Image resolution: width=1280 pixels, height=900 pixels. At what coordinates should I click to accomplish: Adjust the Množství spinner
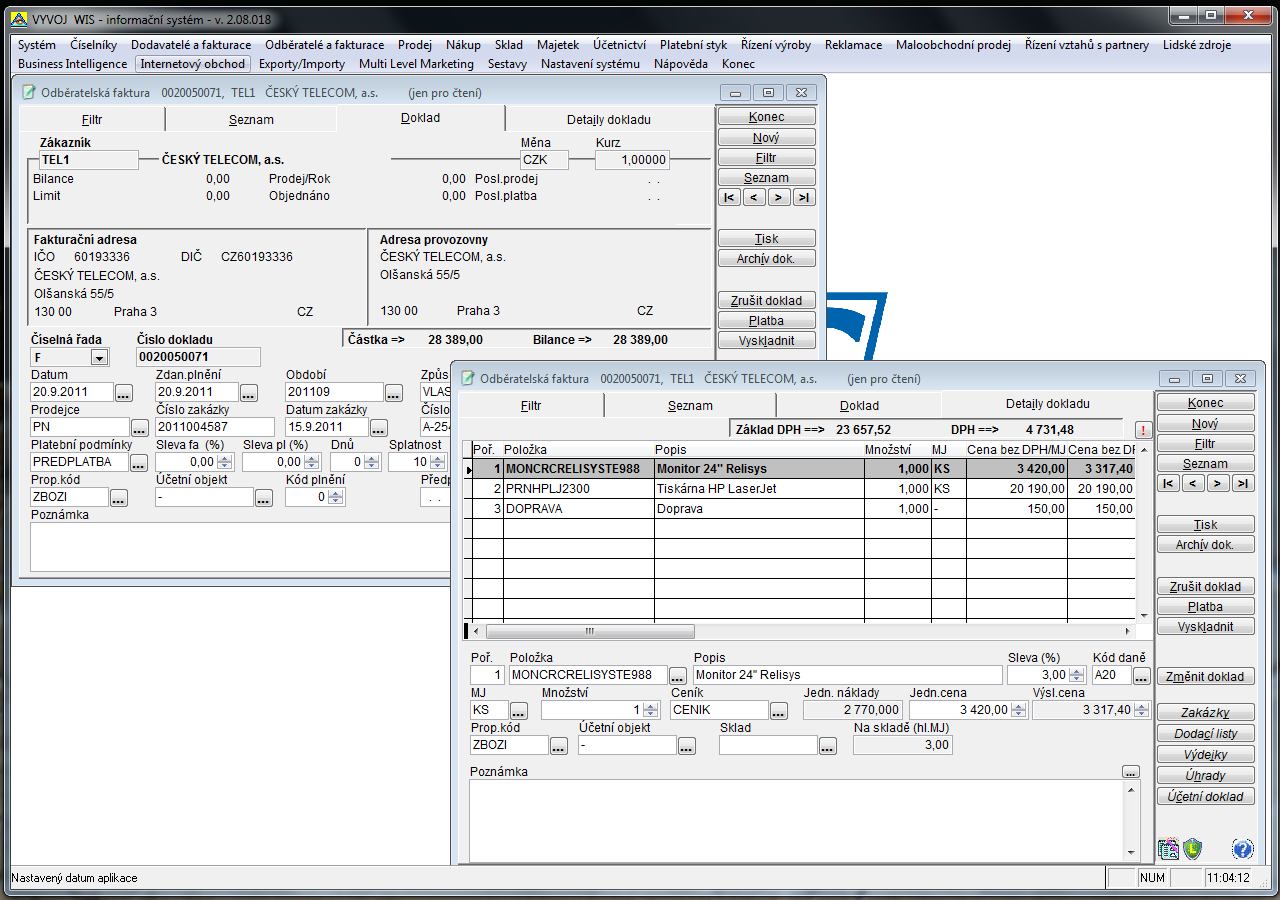[x=652, y=710]
